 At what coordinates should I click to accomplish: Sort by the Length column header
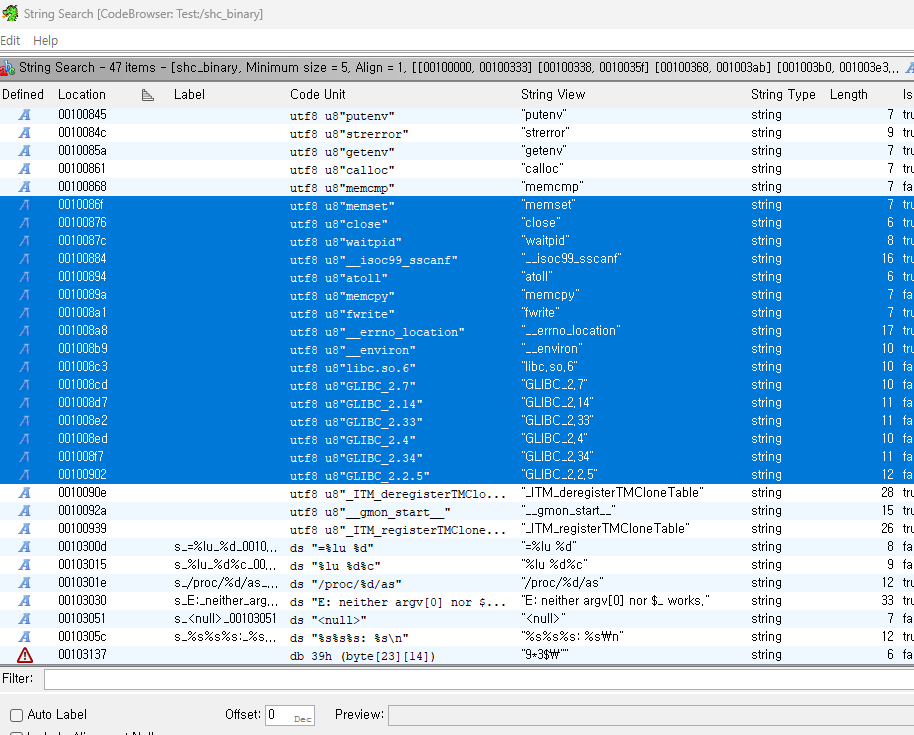849,94
